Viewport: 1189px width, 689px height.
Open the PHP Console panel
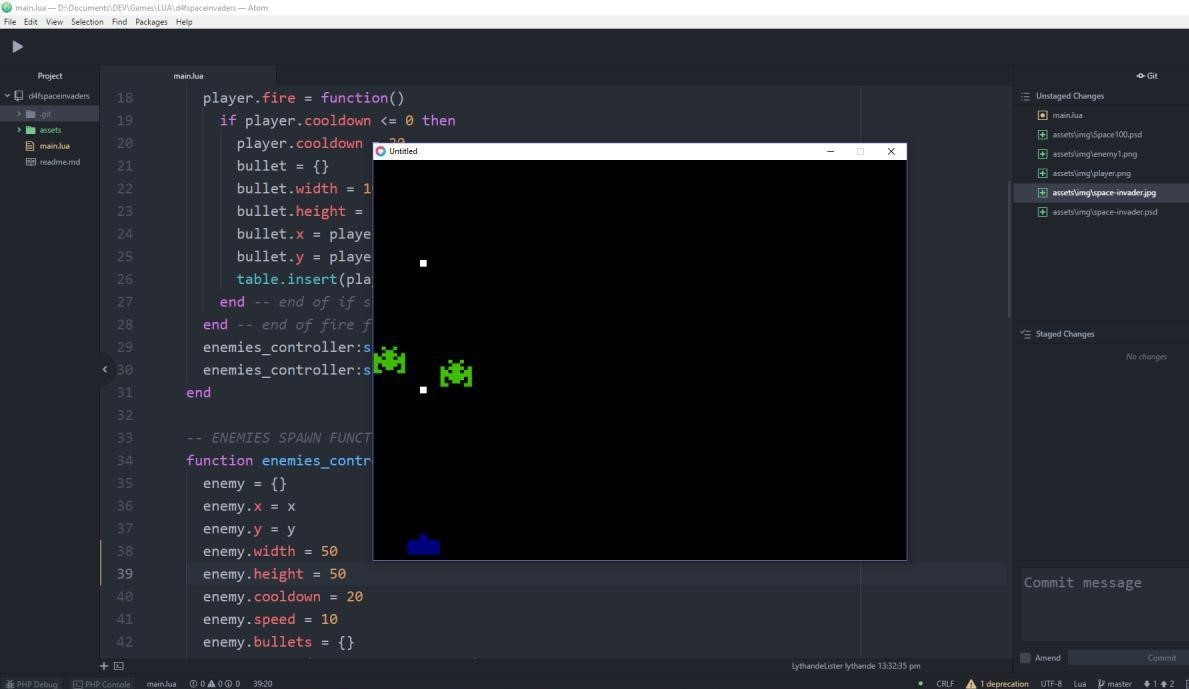[102, 684]
